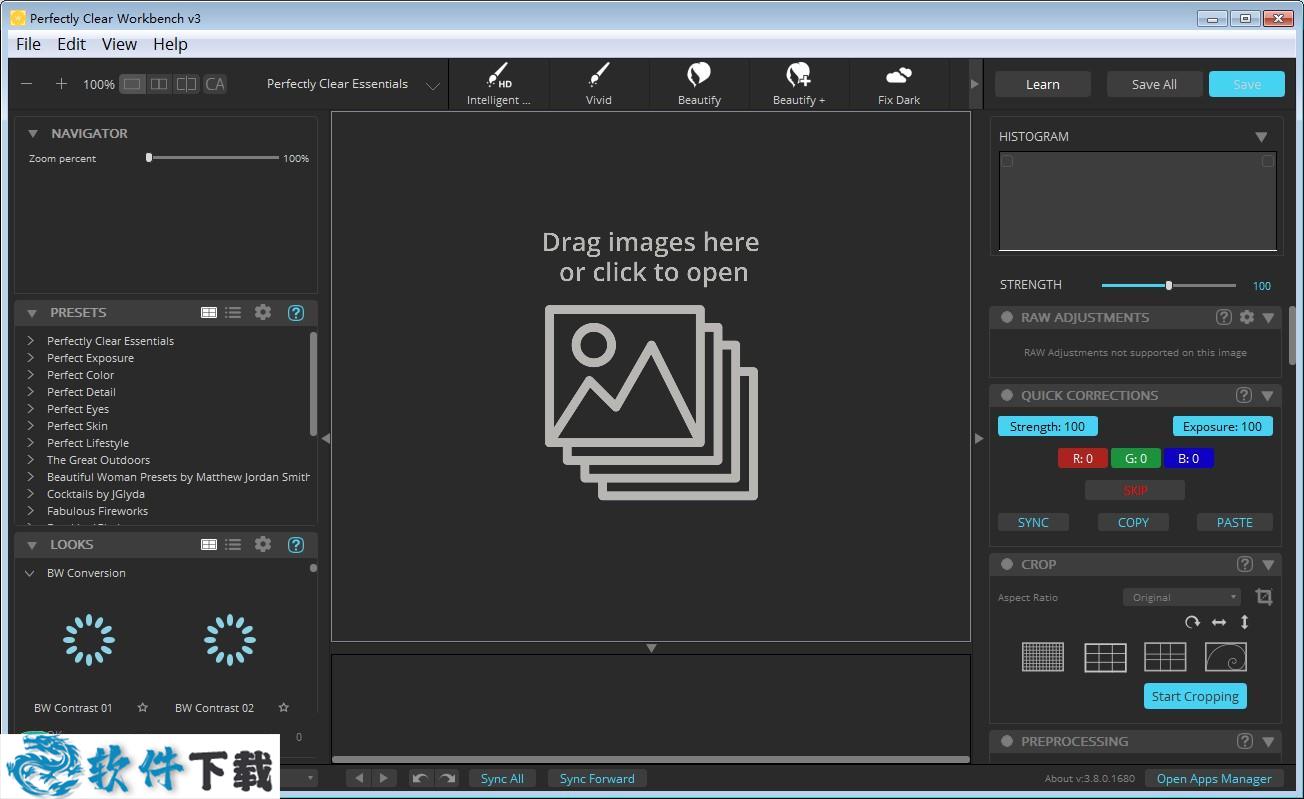Toggle the histogram left clipping checkbox
1304x799 pixels.
pos(1007,161)
